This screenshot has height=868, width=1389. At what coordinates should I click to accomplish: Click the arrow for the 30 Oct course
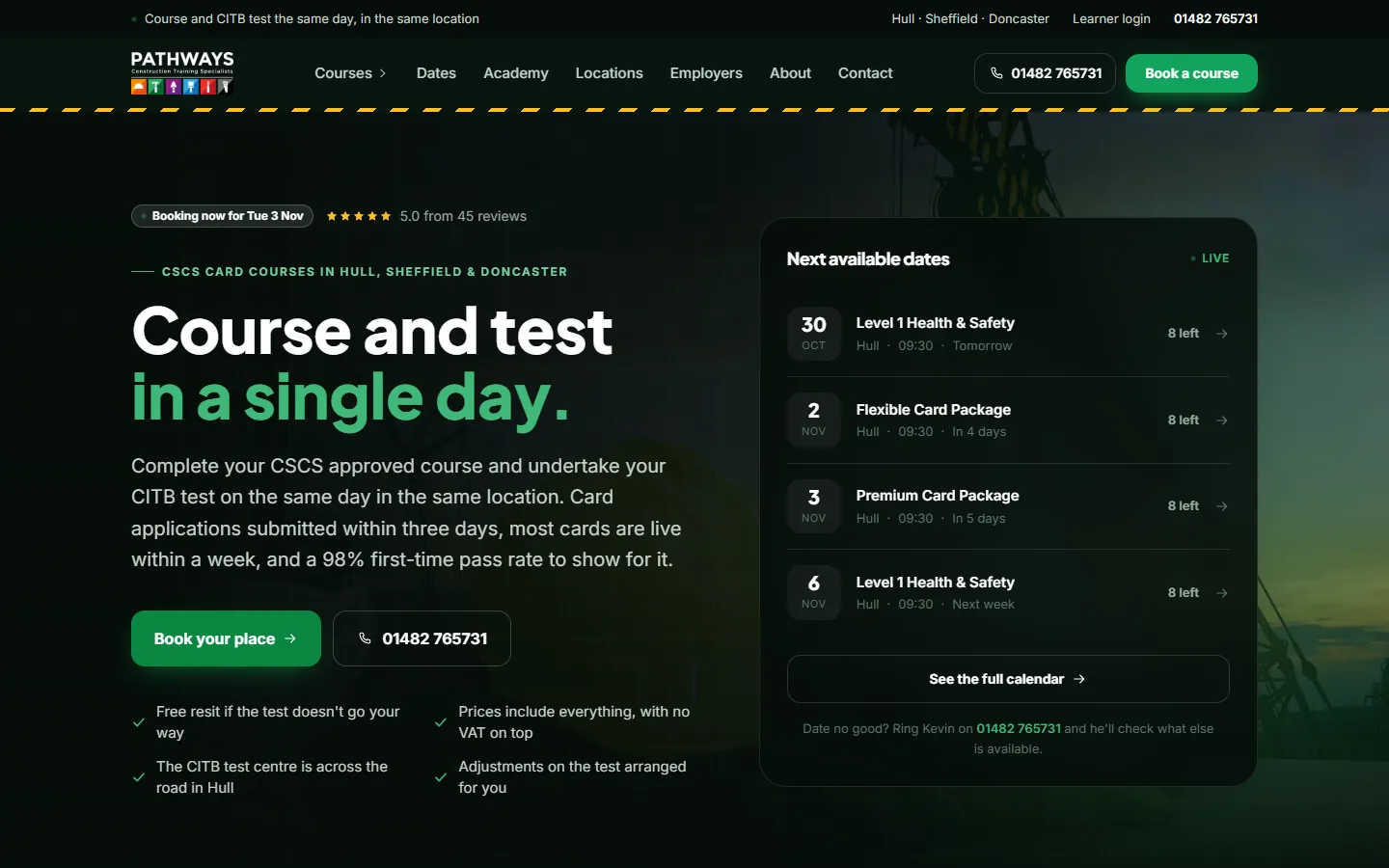[1222, 334]
